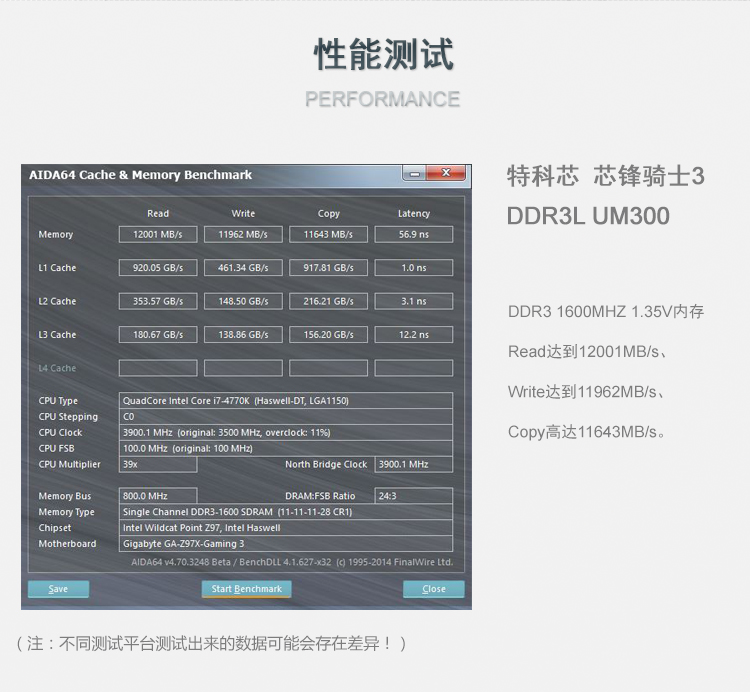Screen dimensions: 750x692
Task: Close the window using the red X
Action: (446, 174)
